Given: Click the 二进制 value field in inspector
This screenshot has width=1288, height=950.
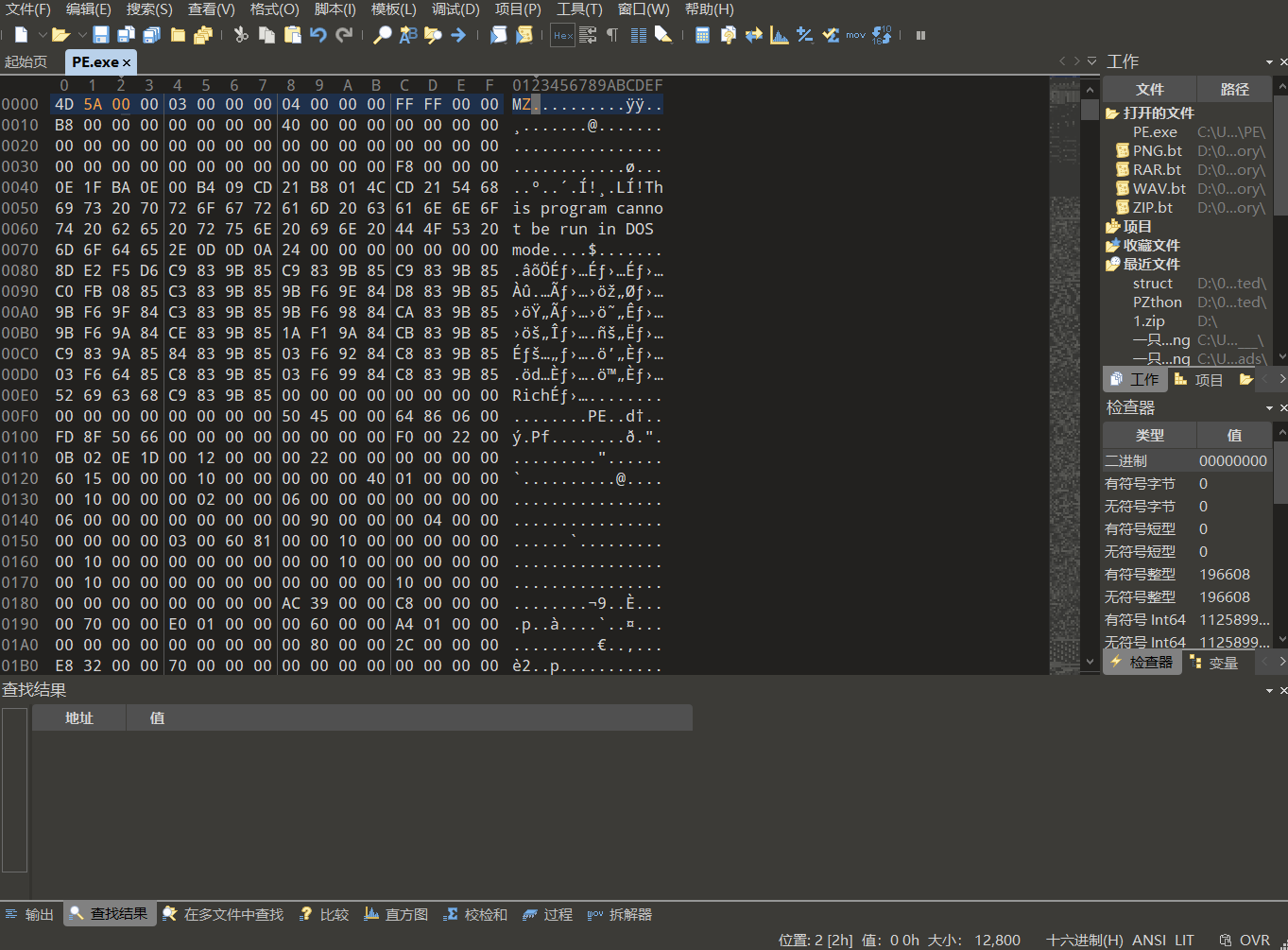Looking at the screenshot, I should pyautogui.click(x=1233, y=460).
